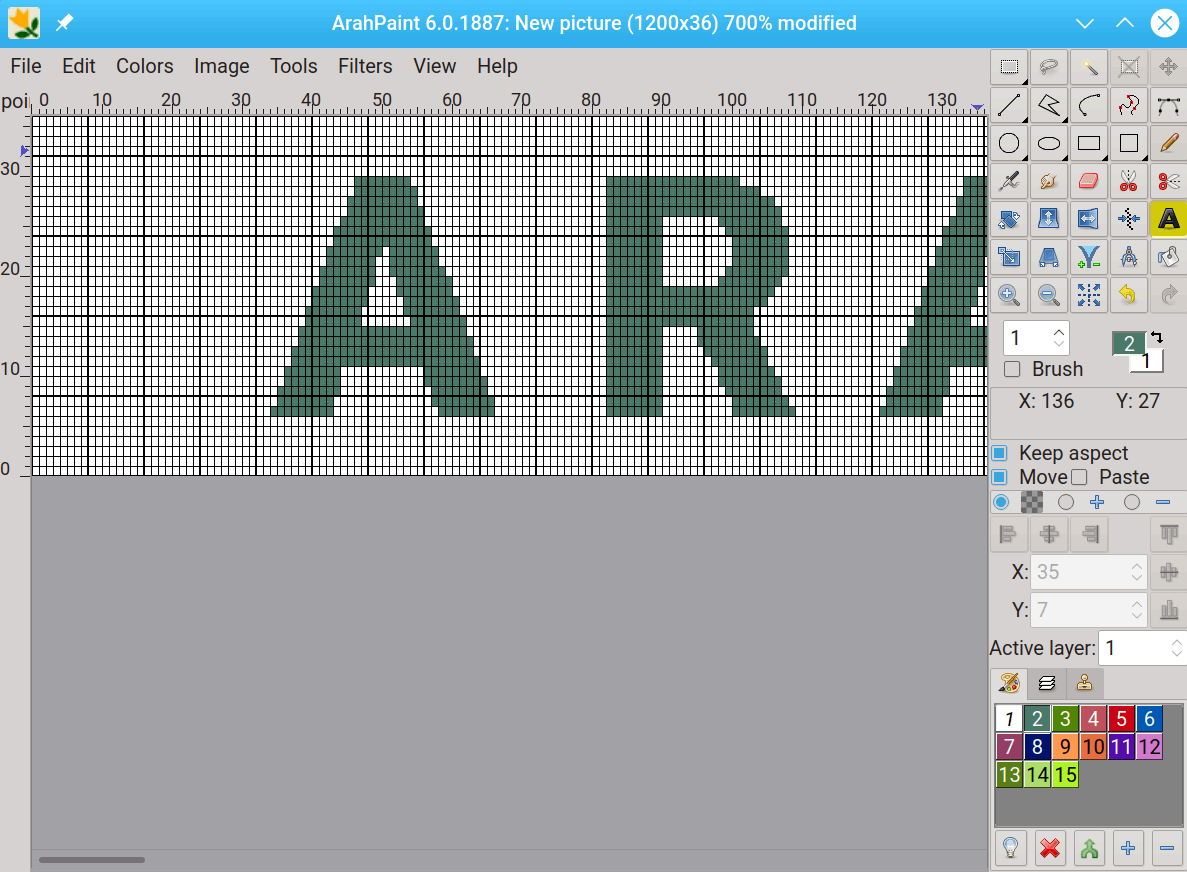Viewport: 1187px width, 872px height.
Task: Uncheck the Move checkbox
Action: click(x=999, y=477)
